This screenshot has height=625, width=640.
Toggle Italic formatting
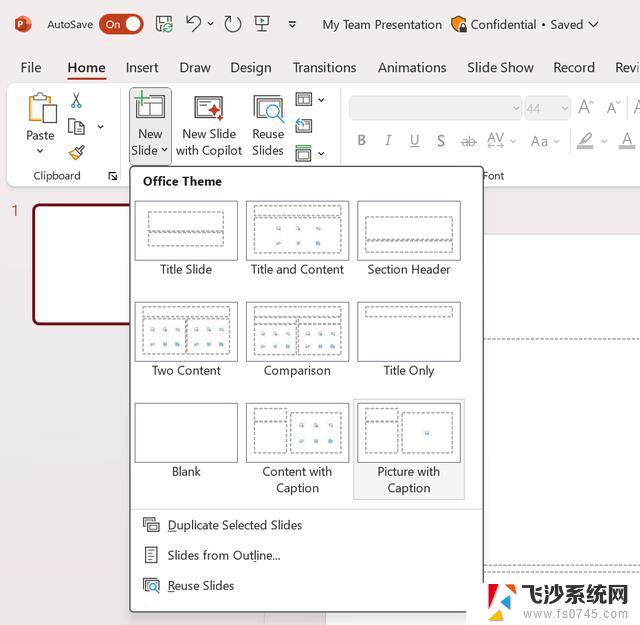(388, 141)
